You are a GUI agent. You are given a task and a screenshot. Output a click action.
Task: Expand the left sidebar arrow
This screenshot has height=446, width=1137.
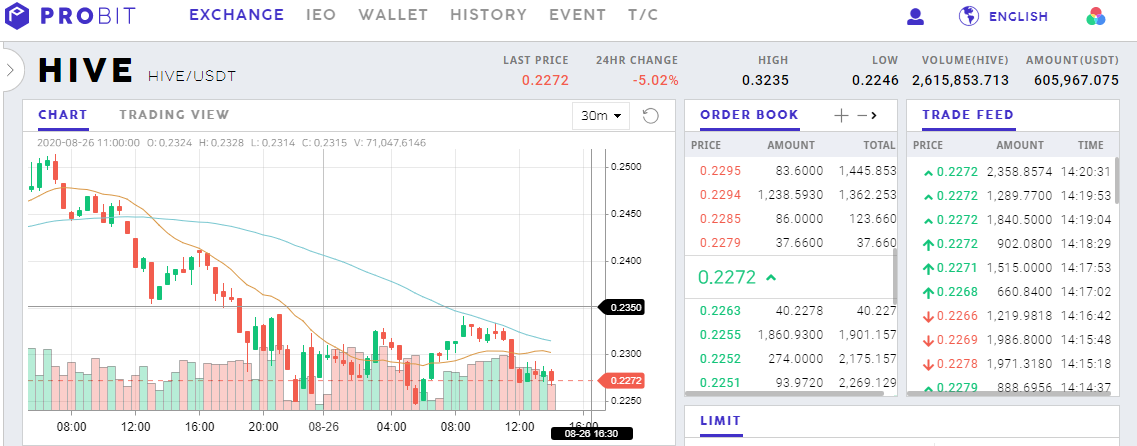(10, 70)
